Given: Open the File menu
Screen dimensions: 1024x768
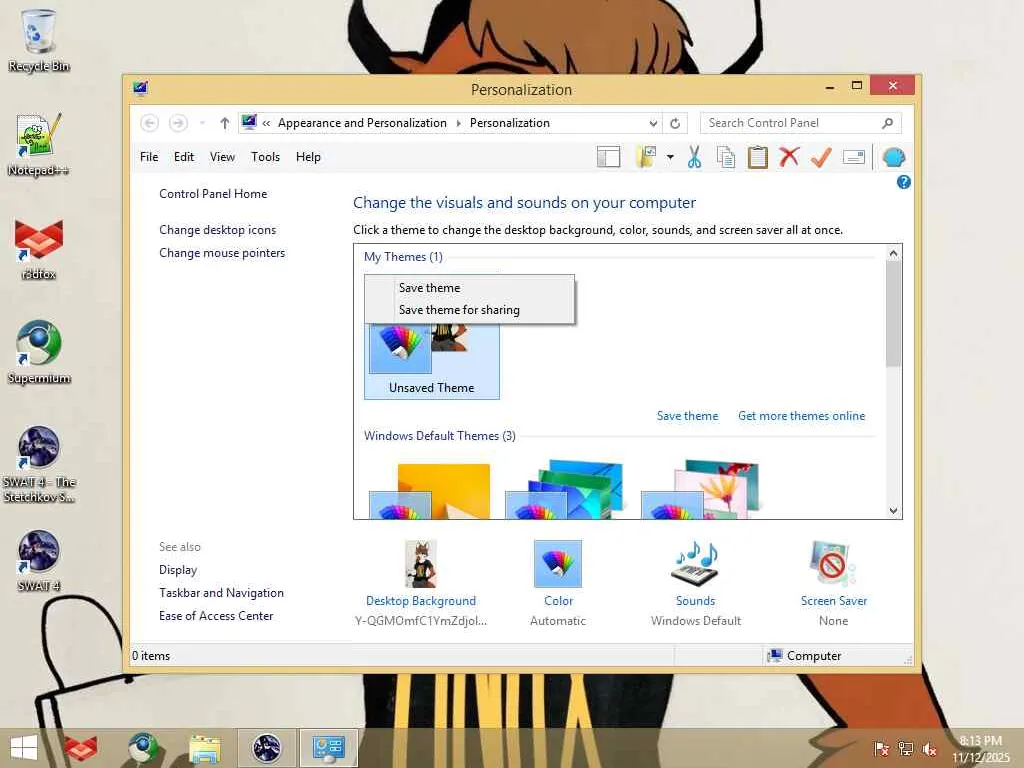Looking at the screenshot, I should click(149, 157).
